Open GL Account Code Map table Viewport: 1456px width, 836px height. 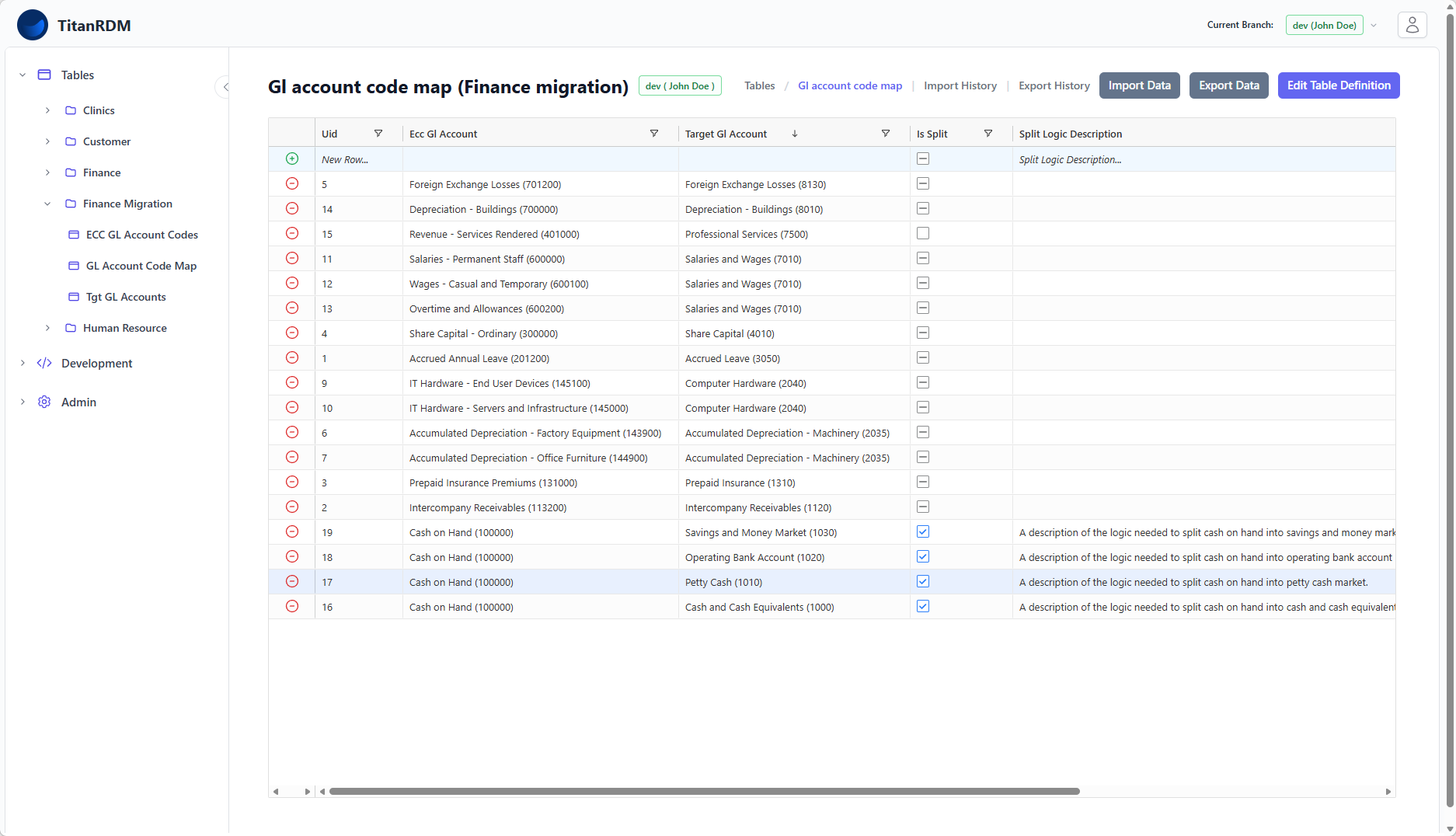[141, 266]
